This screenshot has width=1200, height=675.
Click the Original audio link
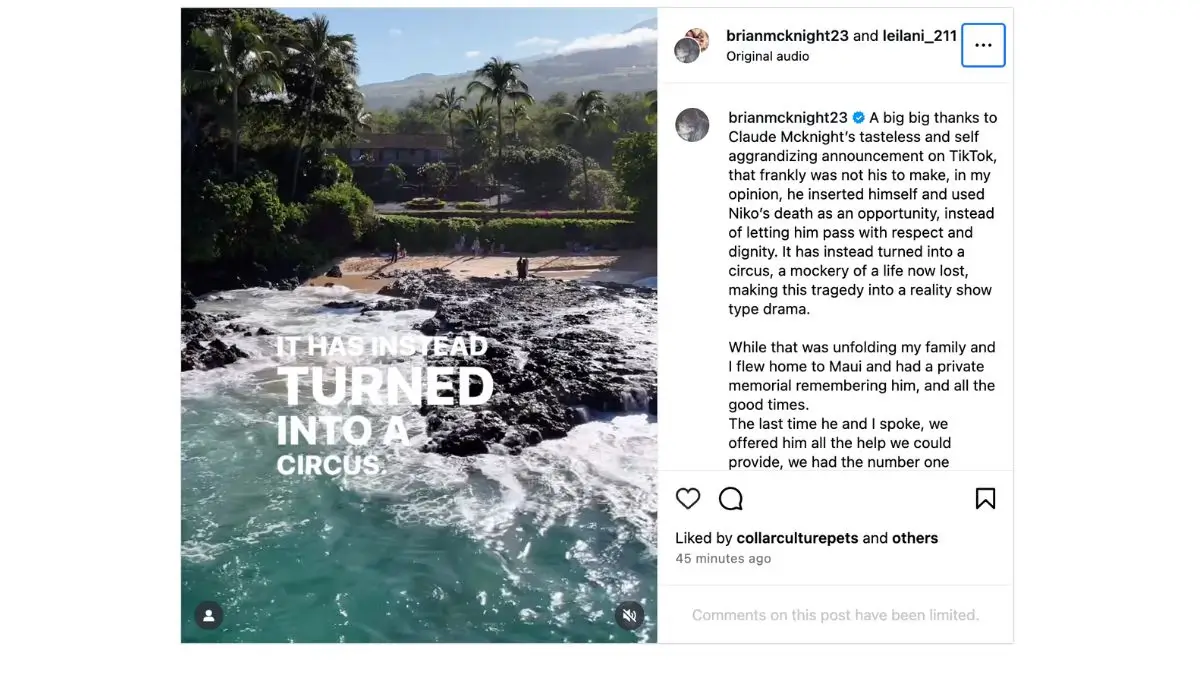point(767,56)
